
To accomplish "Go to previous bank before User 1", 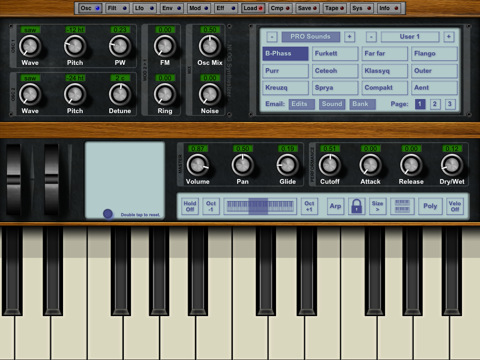I will pos(371,37).
